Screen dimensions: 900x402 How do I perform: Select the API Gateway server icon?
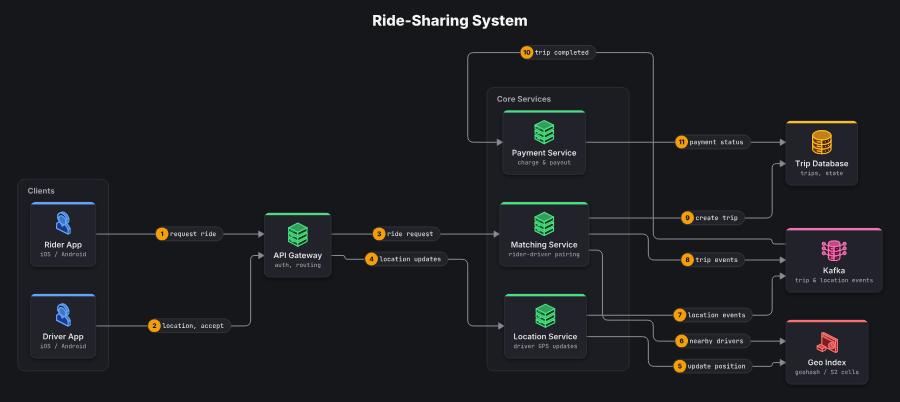click(x=297, y=234)
